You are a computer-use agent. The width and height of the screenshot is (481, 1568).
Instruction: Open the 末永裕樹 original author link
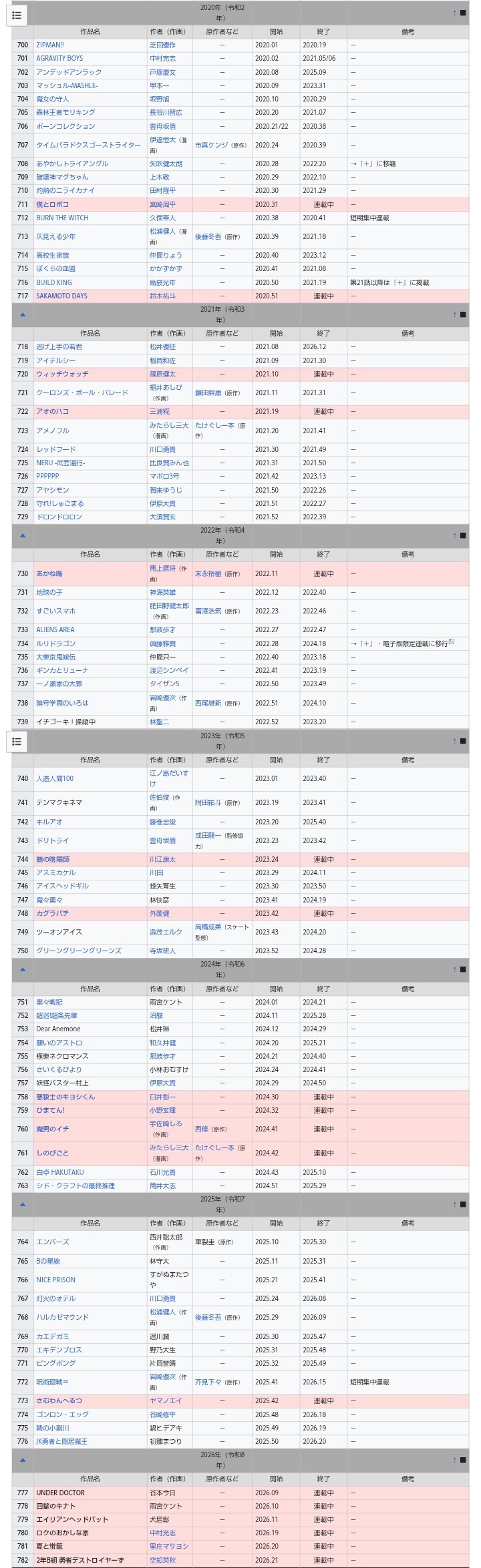point(208,573)
